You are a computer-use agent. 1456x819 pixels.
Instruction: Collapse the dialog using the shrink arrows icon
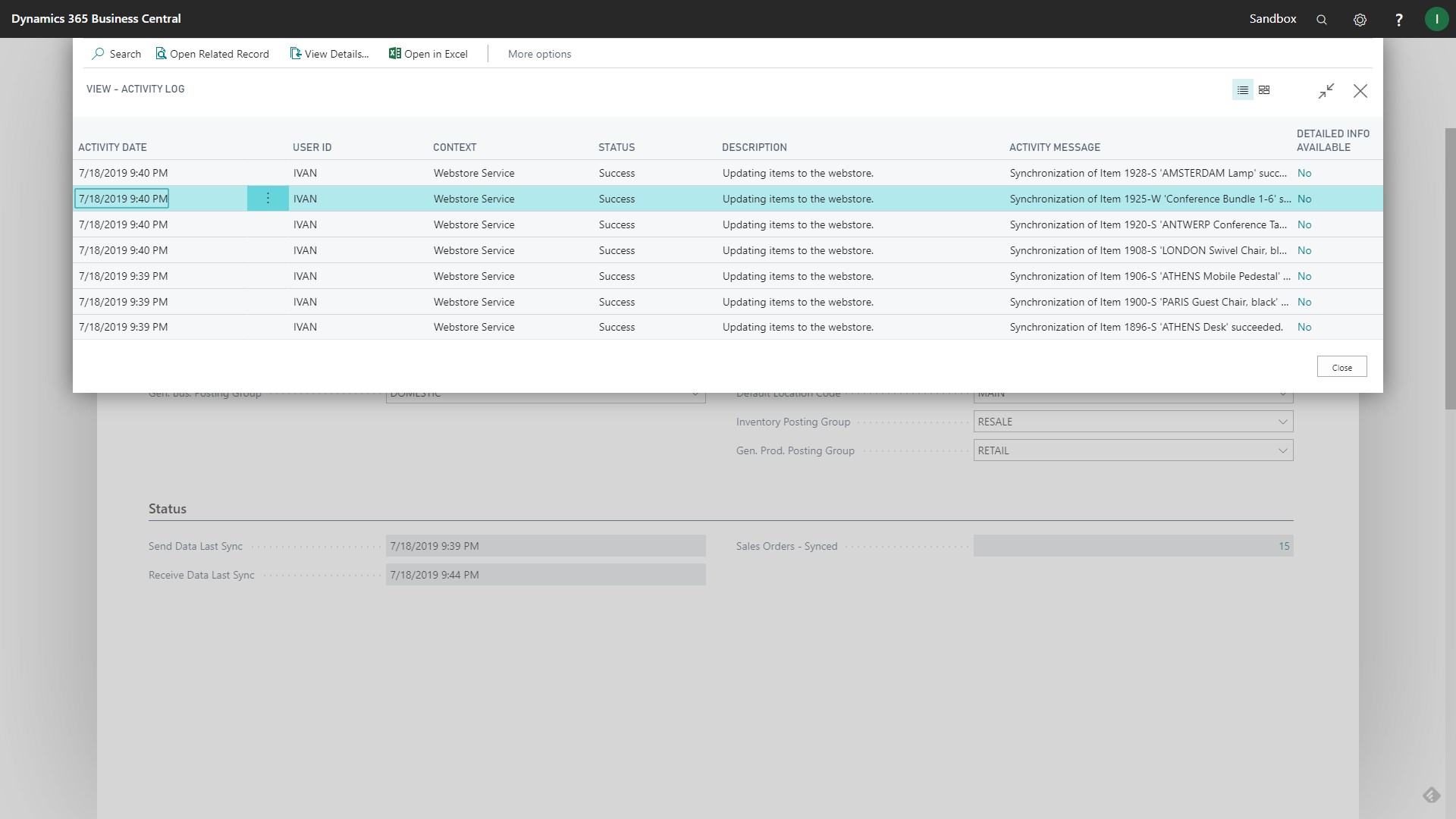tap(1326, 91)
